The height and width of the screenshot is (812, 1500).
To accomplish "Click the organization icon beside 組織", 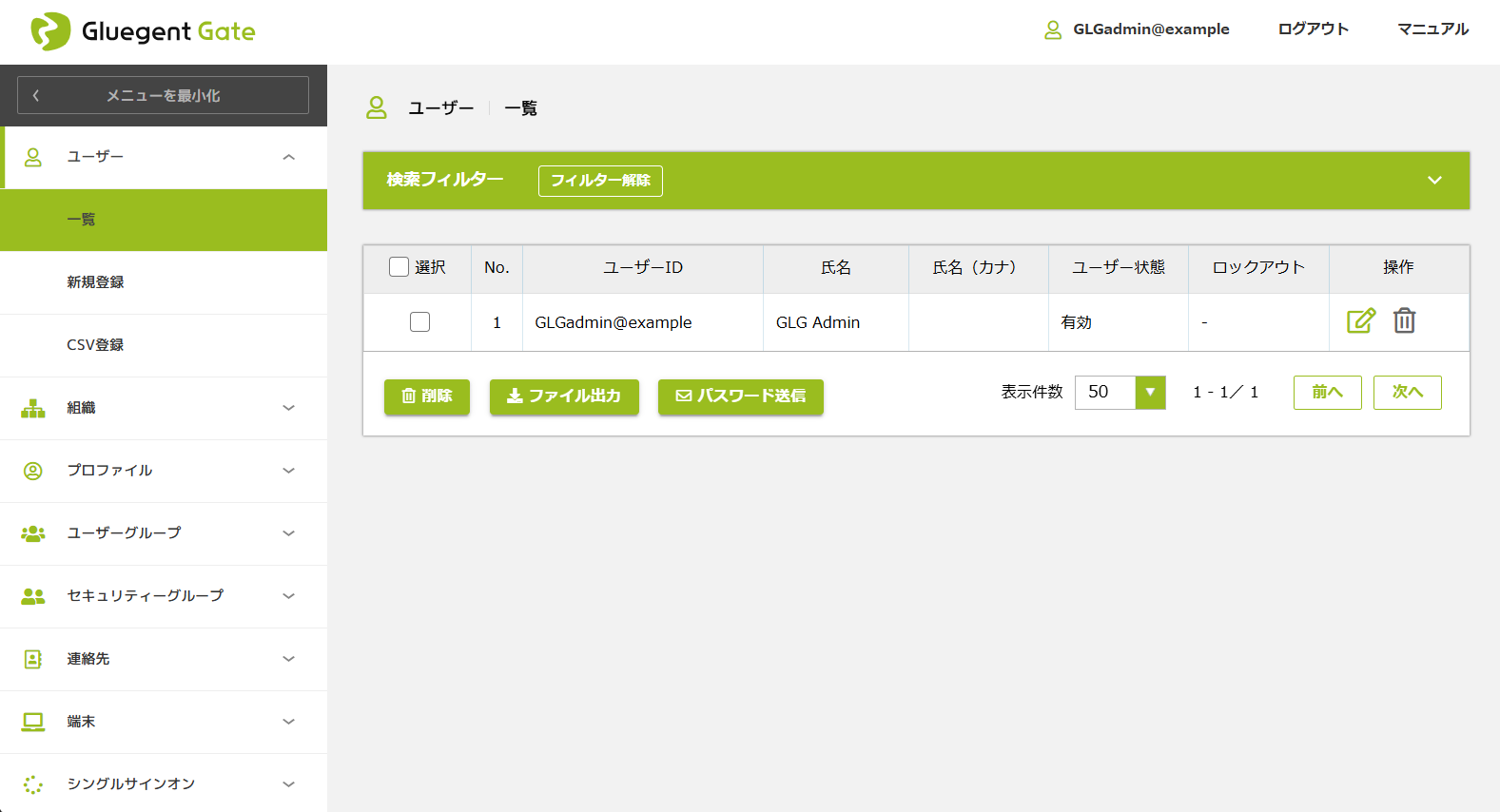I will pyautogui.click(x=33, y=408).
